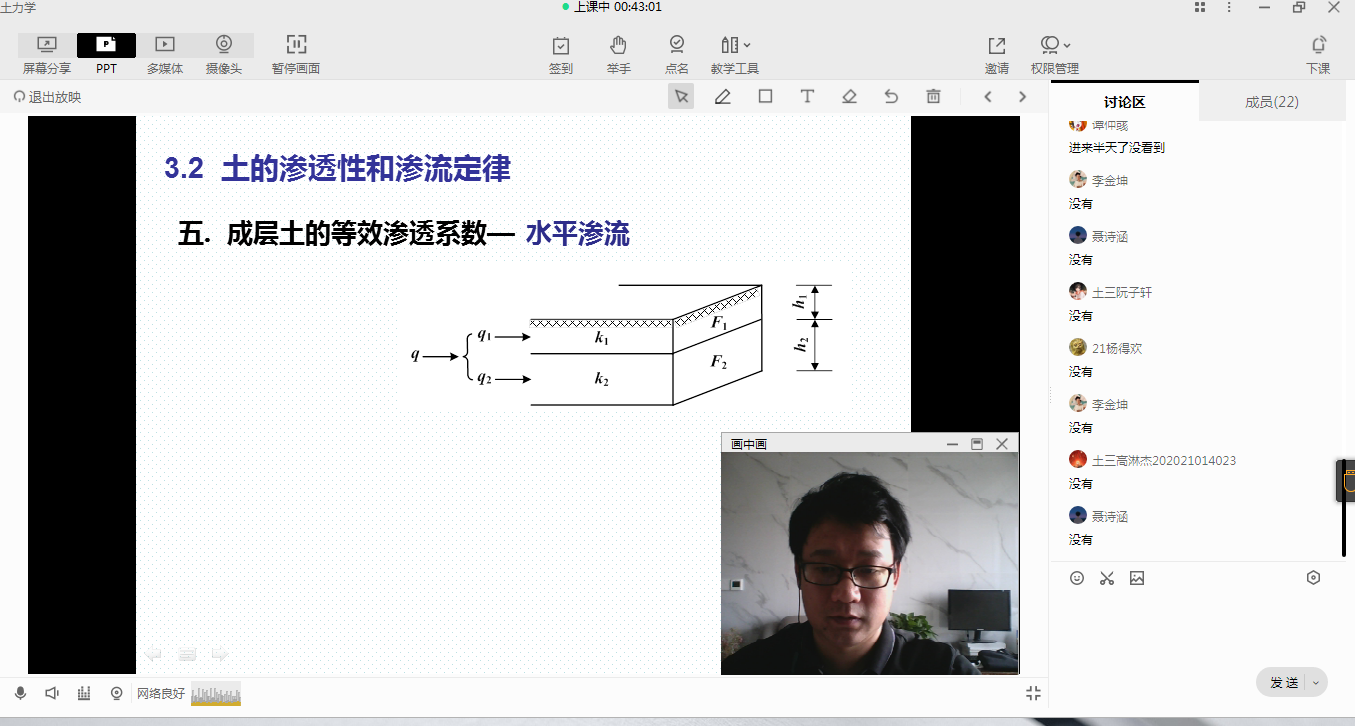
Task: Activate the eraser tool
Action: (x=849, y=97)
